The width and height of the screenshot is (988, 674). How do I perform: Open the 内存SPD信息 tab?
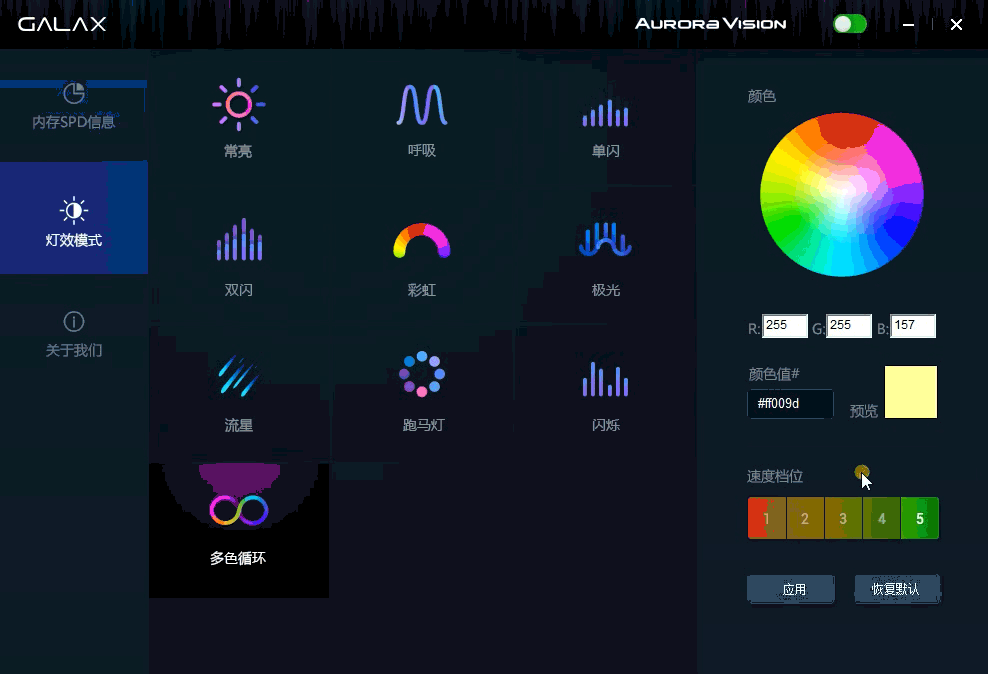point(73,106)
